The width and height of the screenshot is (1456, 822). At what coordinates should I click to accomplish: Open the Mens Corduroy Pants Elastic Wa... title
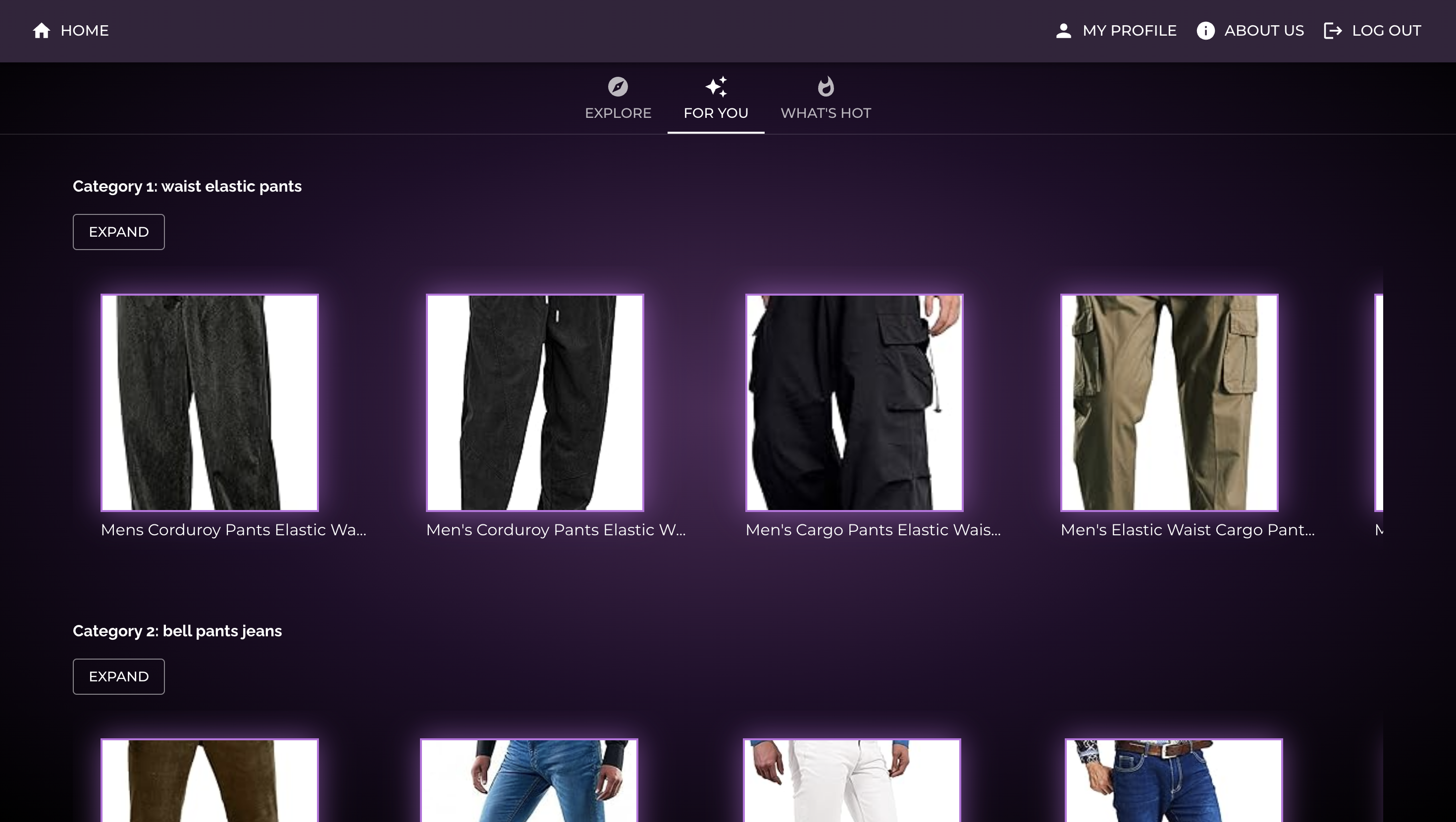click(x=233, y=530)
